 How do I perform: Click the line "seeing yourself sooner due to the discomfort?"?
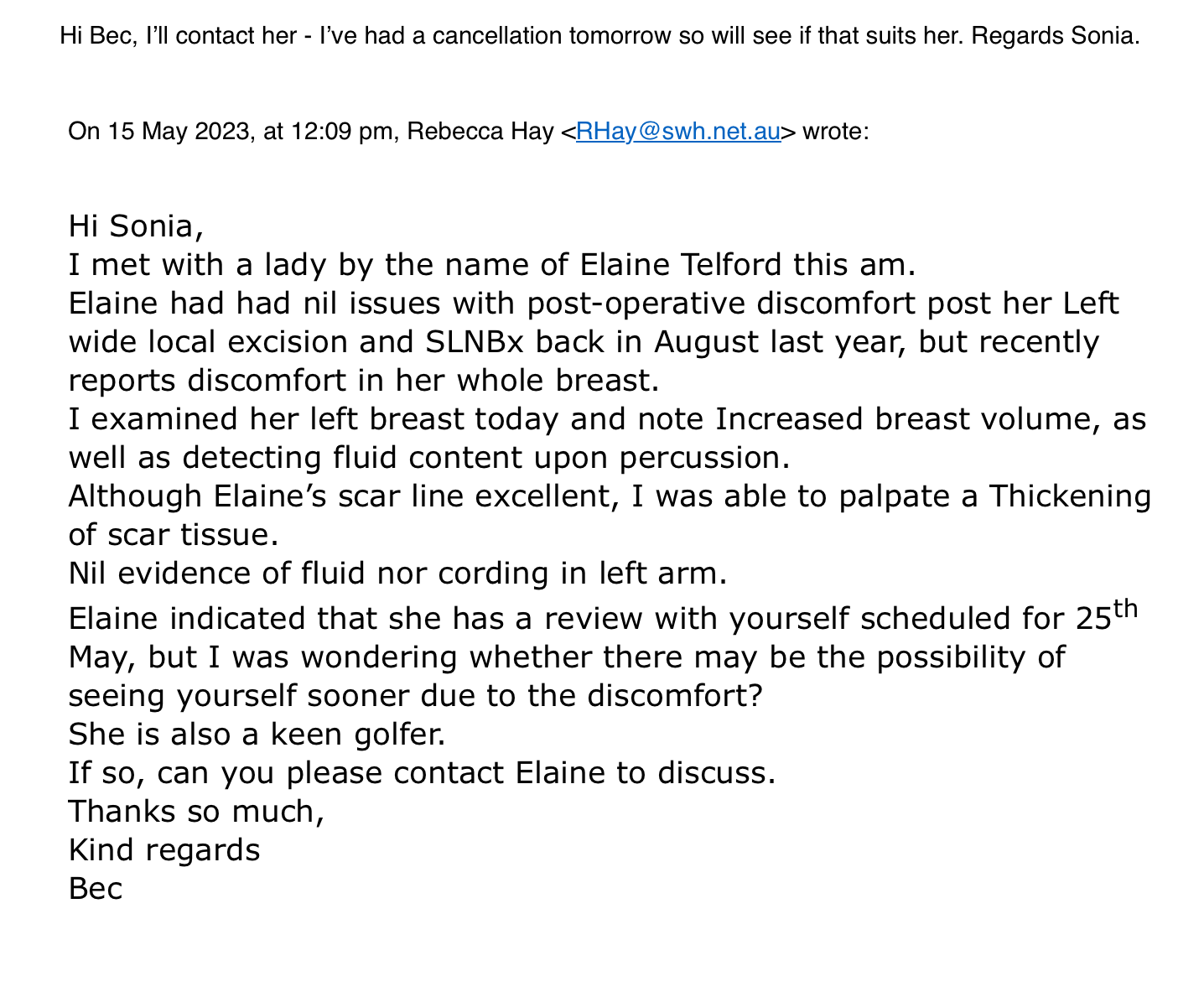[x=415, y=695]
